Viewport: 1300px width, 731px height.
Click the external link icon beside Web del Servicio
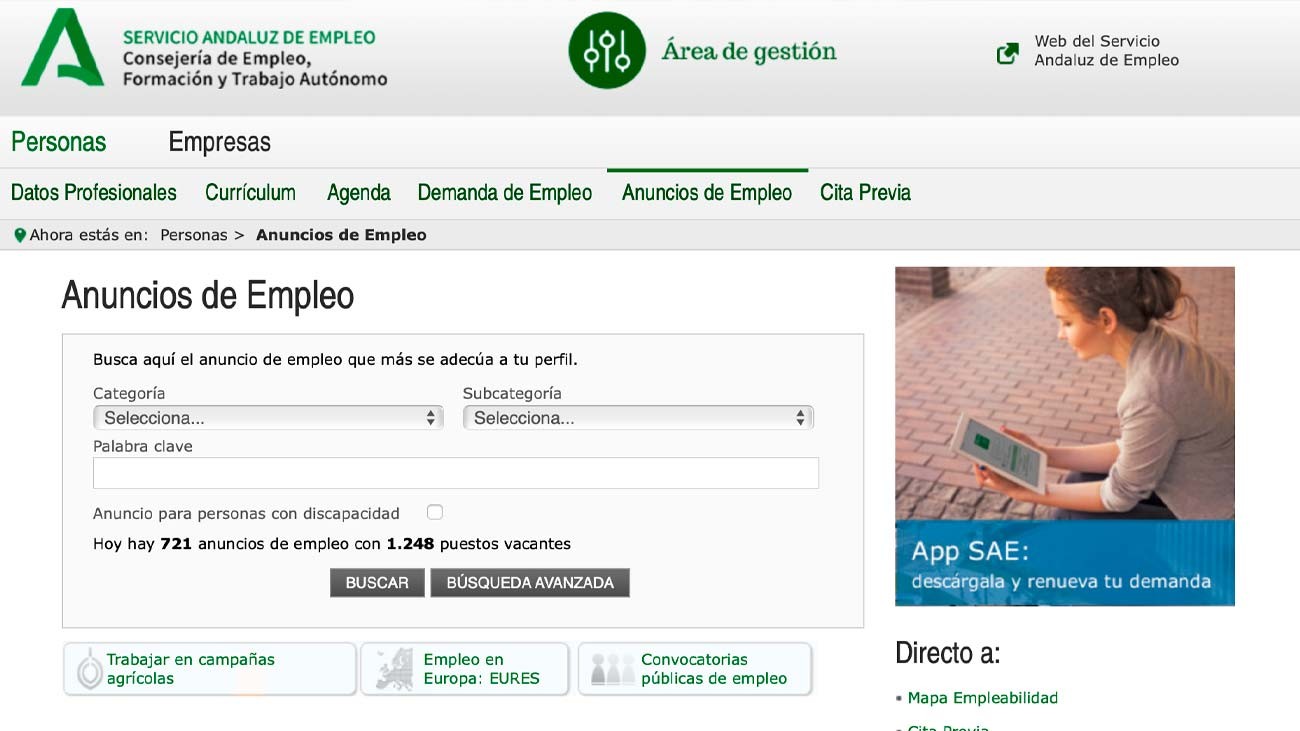[x=1008, y=53]
